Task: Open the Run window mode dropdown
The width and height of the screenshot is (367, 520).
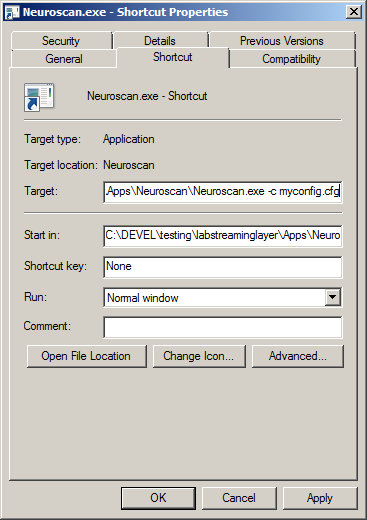Action: [x=223, y=297]
